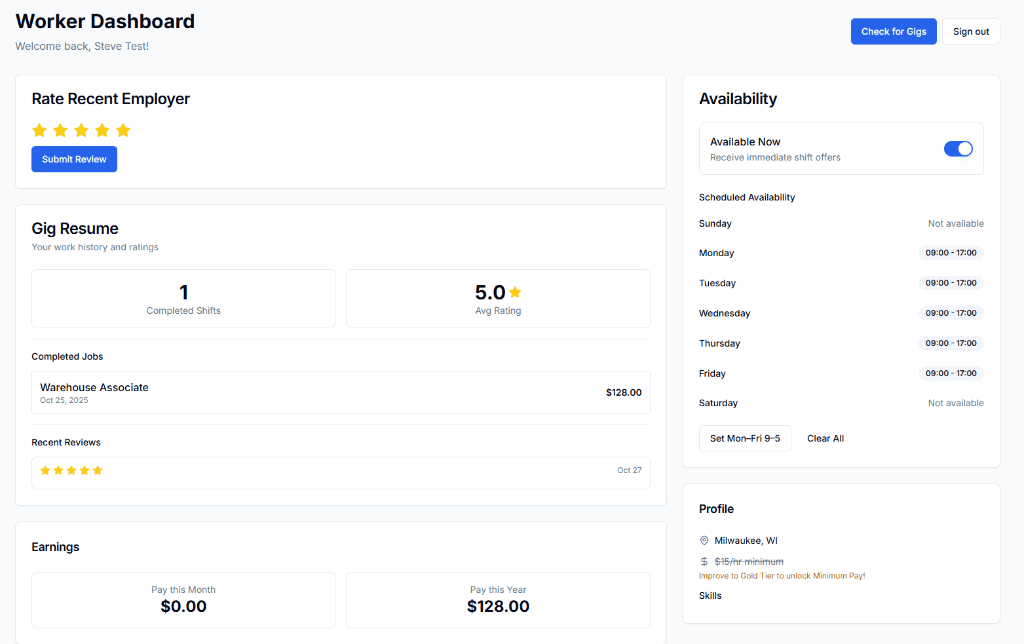Click the first star under Rate Recent Employer

point(40,130)
